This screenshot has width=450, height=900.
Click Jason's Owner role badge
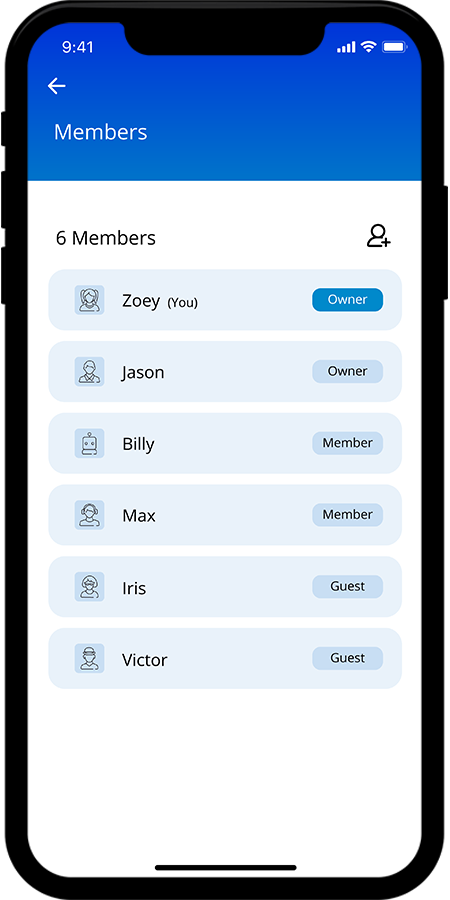pyautogui.click(x=347, y=371)
